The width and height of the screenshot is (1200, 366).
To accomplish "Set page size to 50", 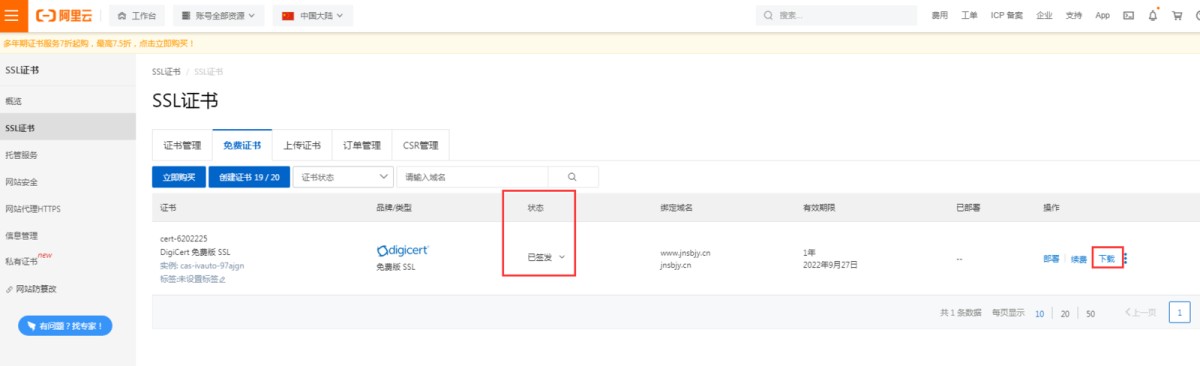I will click(x=1090, y=314).
